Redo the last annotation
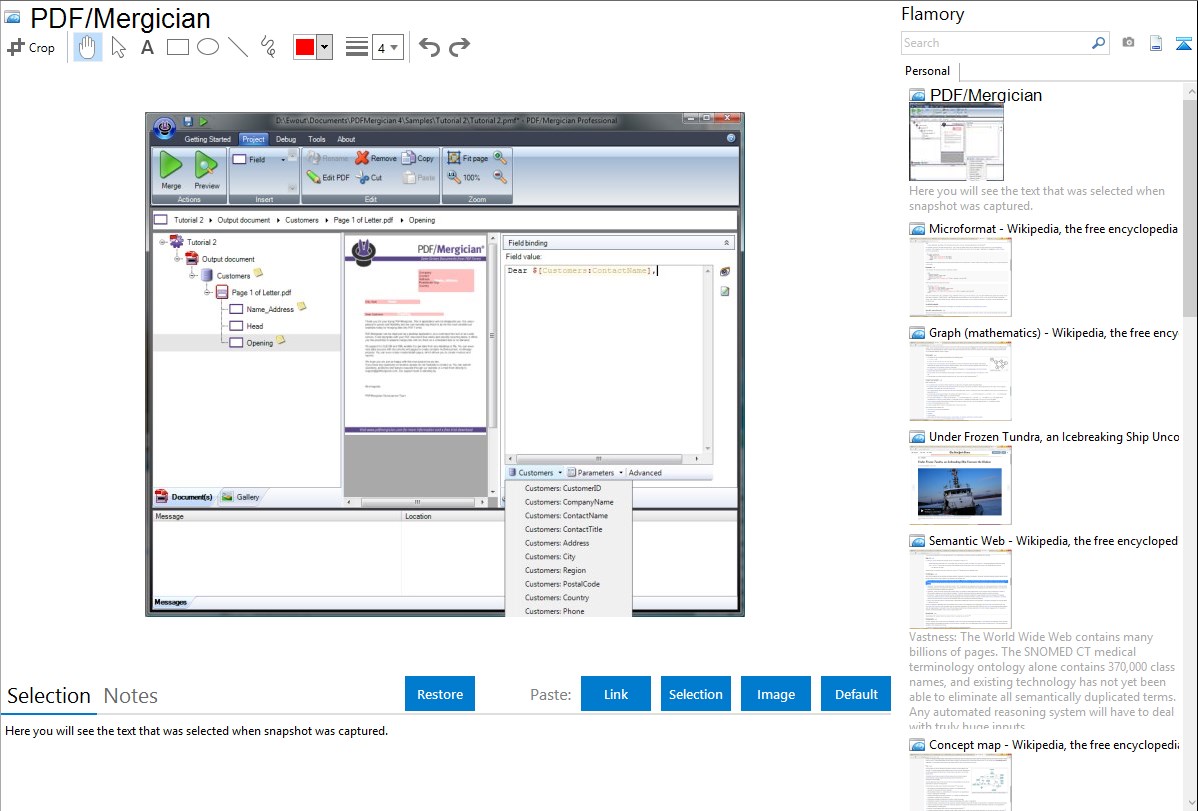Screen dimensions: 1198x811 [x=459, y=47]
